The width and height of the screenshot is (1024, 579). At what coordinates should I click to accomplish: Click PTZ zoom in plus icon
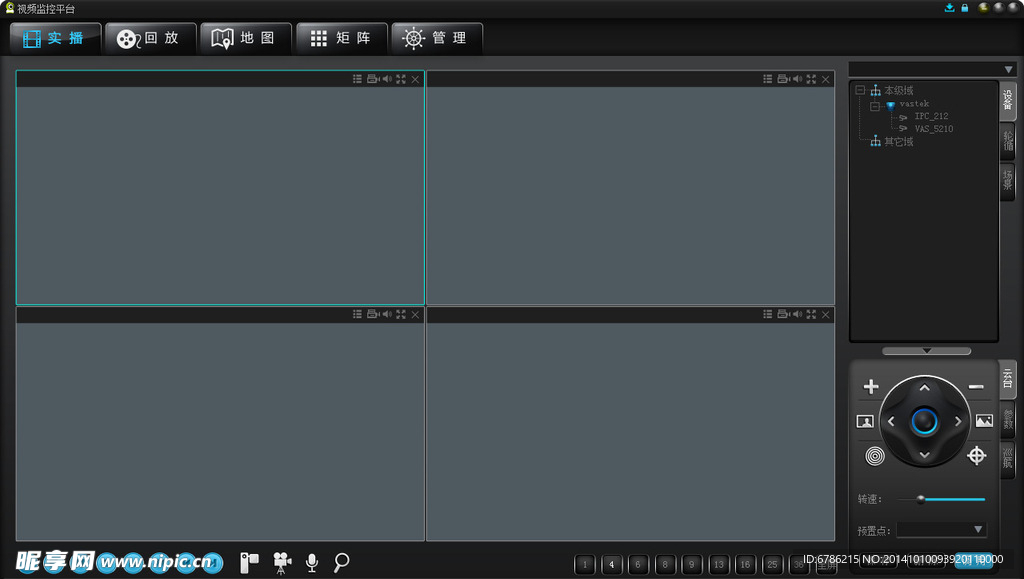coord(871,386)
